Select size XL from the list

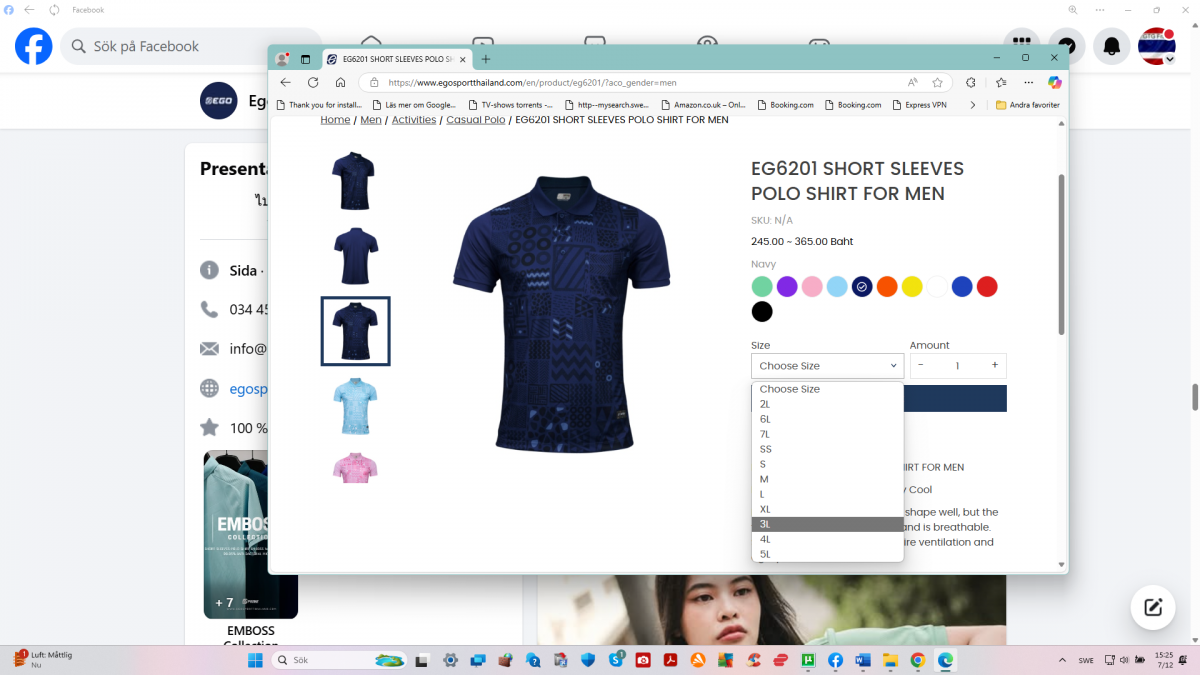(828, 509)
